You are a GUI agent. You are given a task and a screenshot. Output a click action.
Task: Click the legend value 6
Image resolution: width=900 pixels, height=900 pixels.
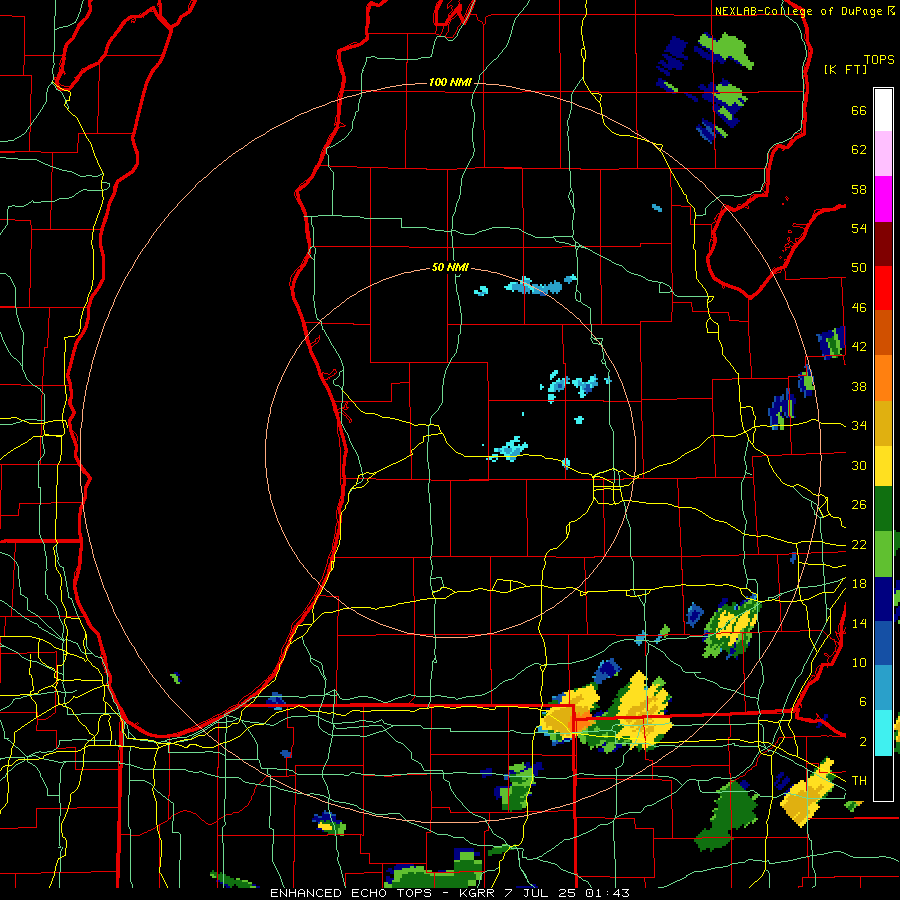862,701
